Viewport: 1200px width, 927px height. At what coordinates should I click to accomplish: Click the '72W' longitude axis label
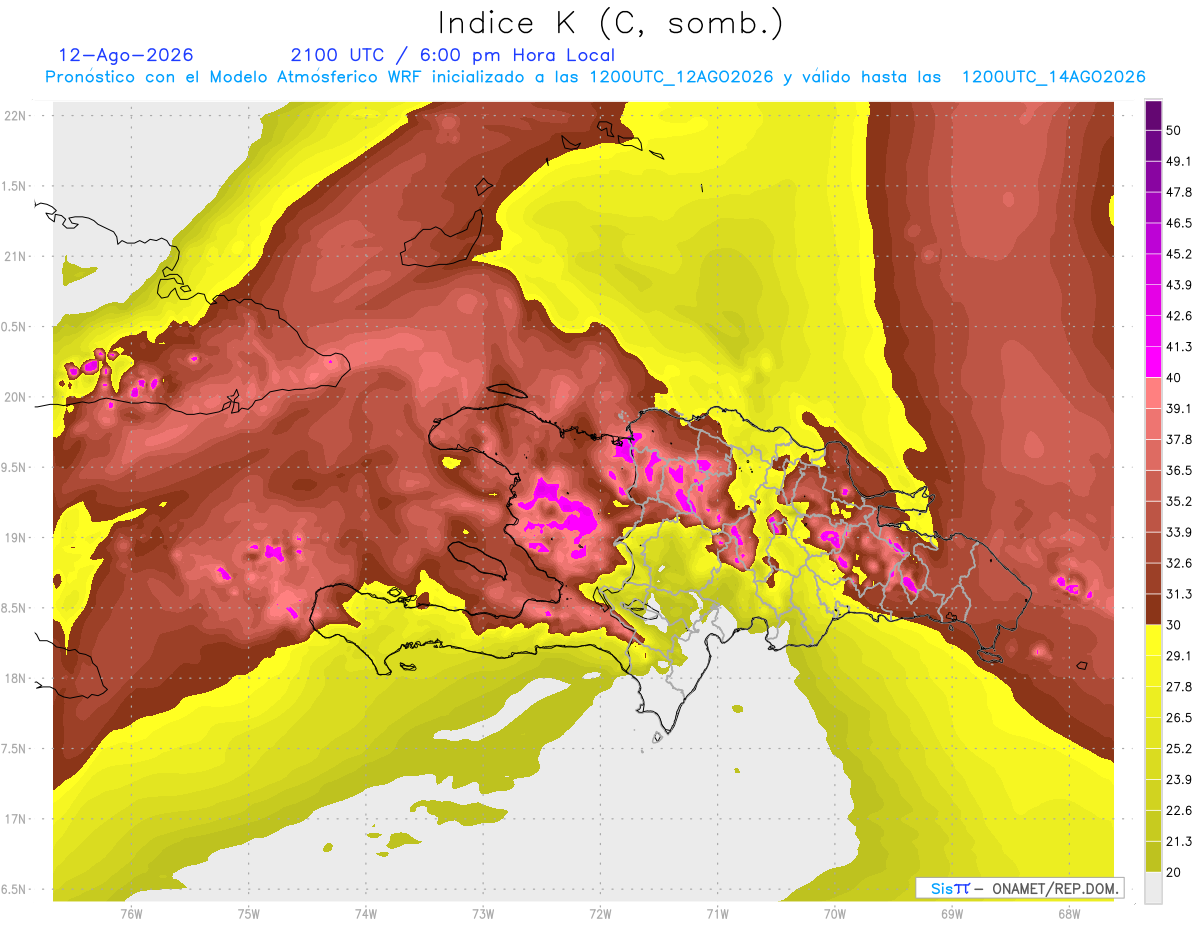coord(600,913)
